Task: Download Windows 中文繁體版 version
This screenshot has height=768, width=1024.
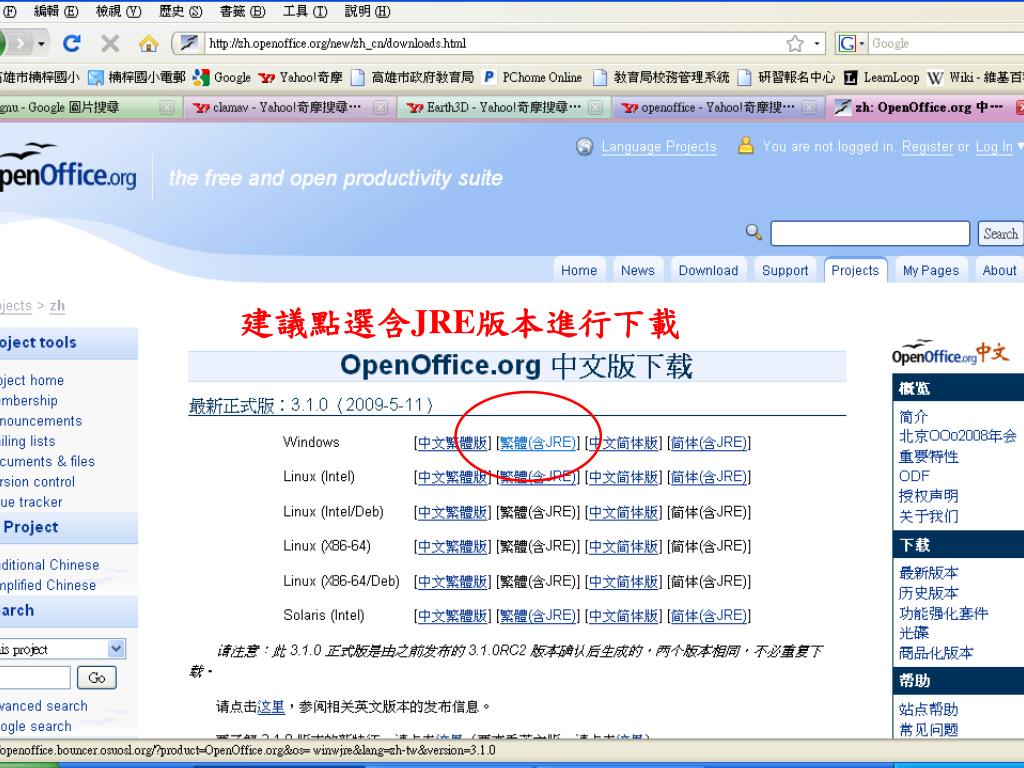Action: (x=453, y=443)
